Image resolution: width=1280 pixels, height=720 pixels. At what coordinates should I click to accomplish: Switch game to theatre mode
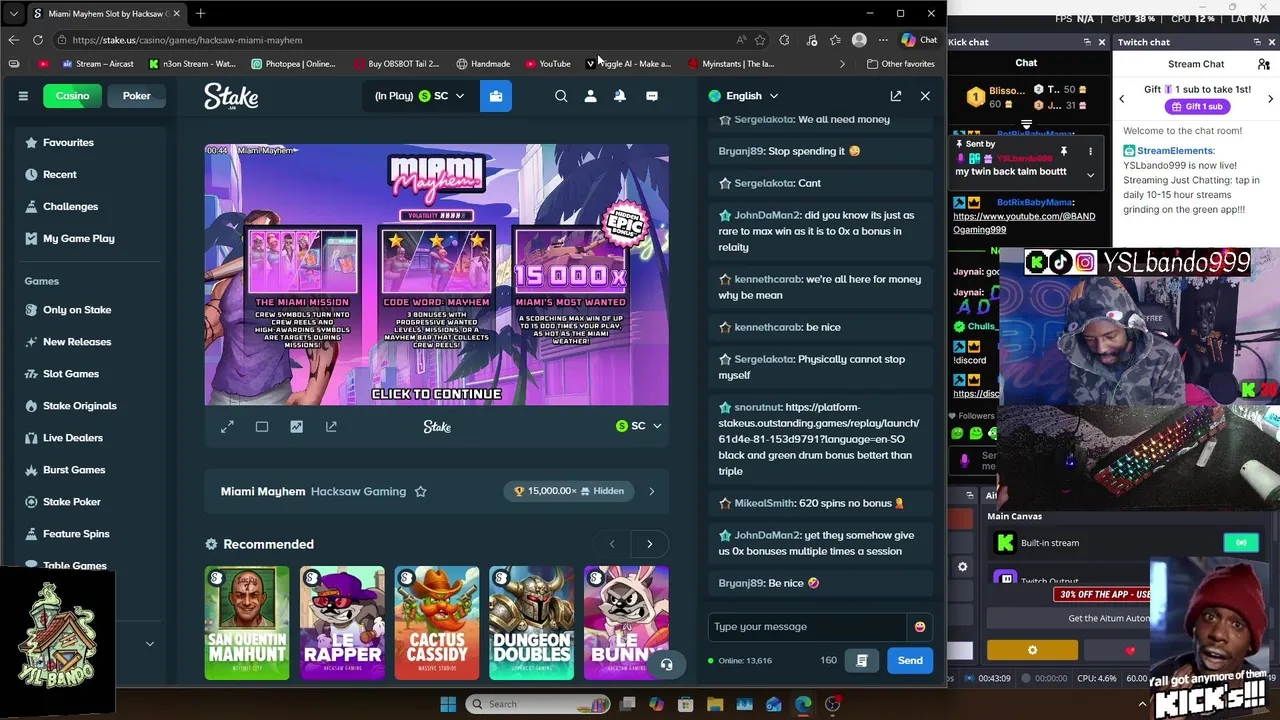tap(262, 427)
